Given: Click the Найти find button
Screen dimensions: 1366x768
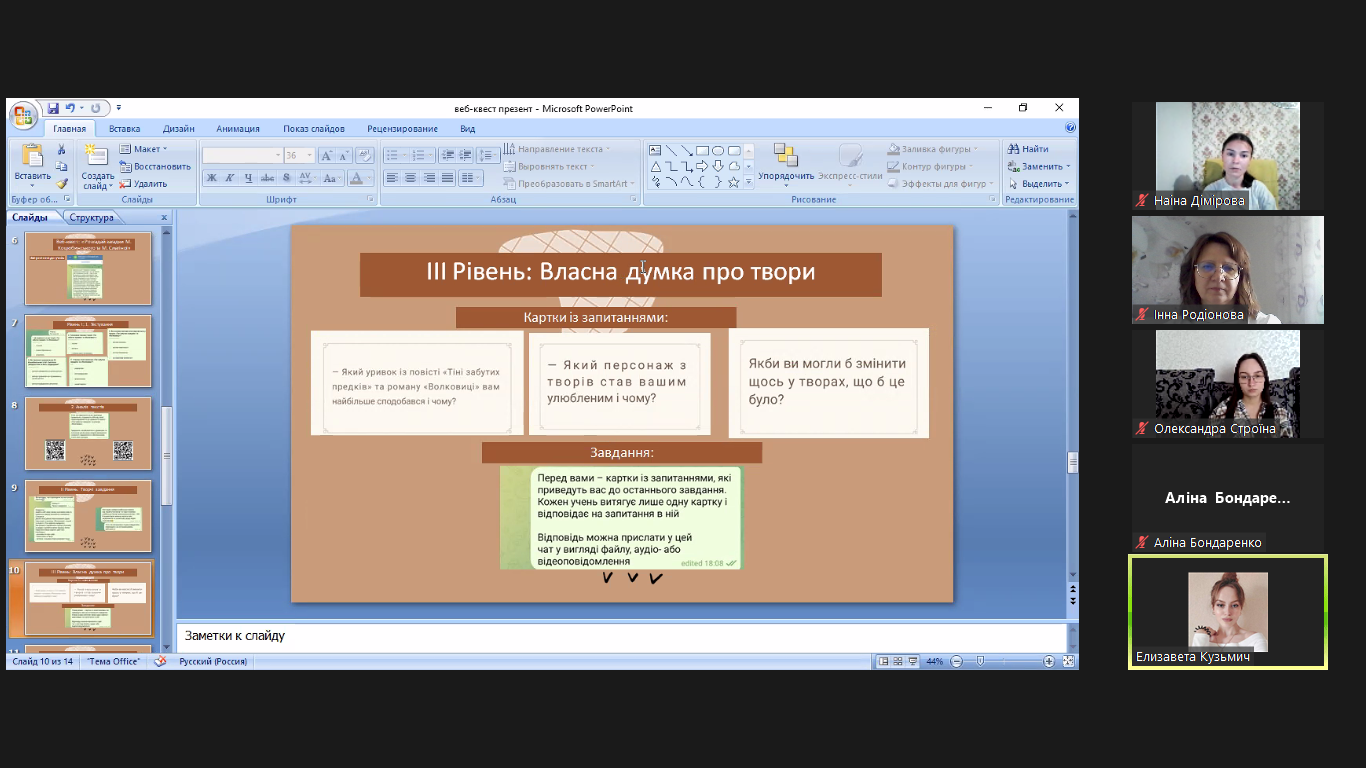Looking at the screenshot, I should point(1028,149).
